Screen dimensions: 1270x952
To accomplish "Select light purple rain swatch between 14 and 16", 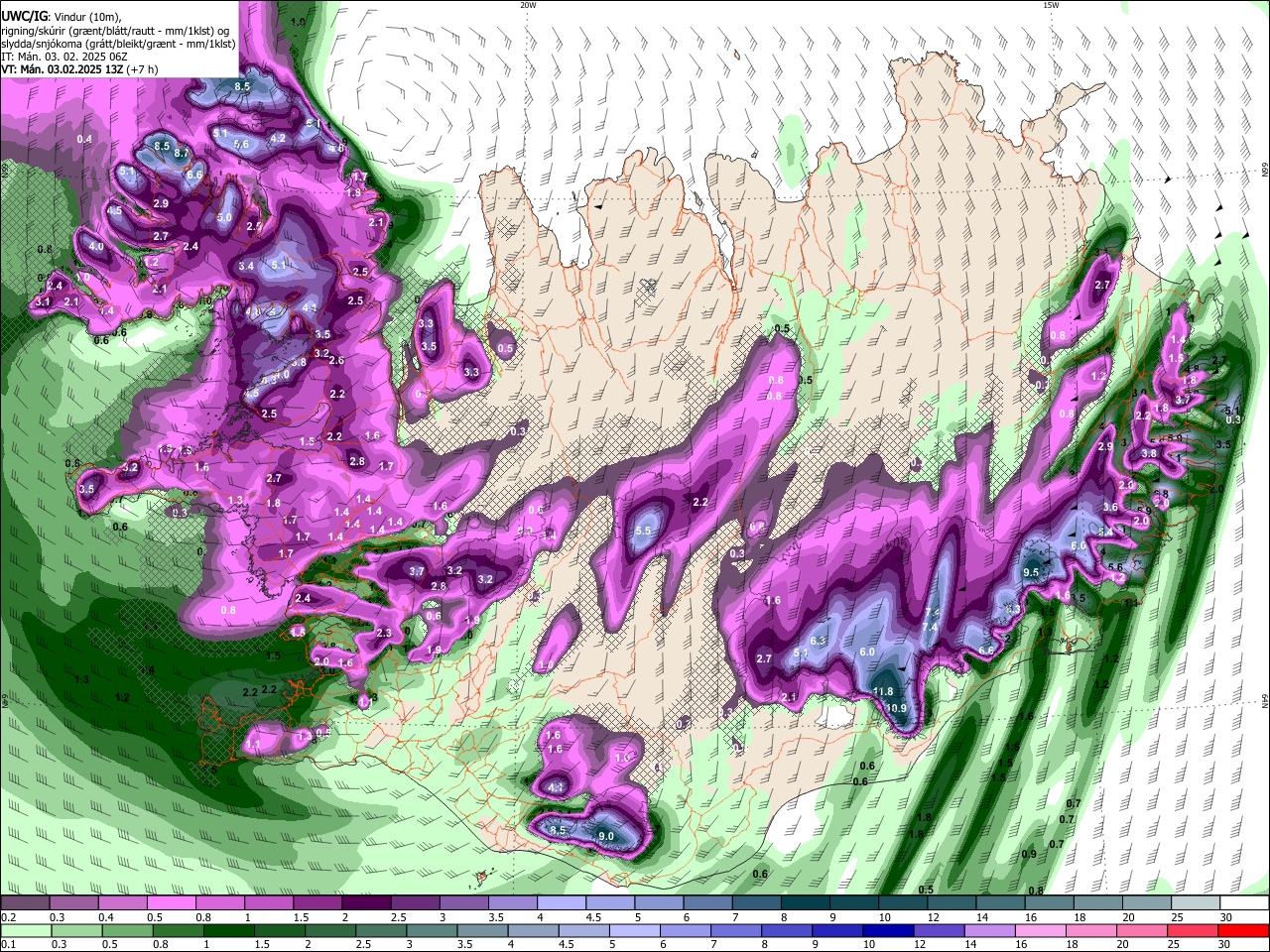I will pos(992,931).
